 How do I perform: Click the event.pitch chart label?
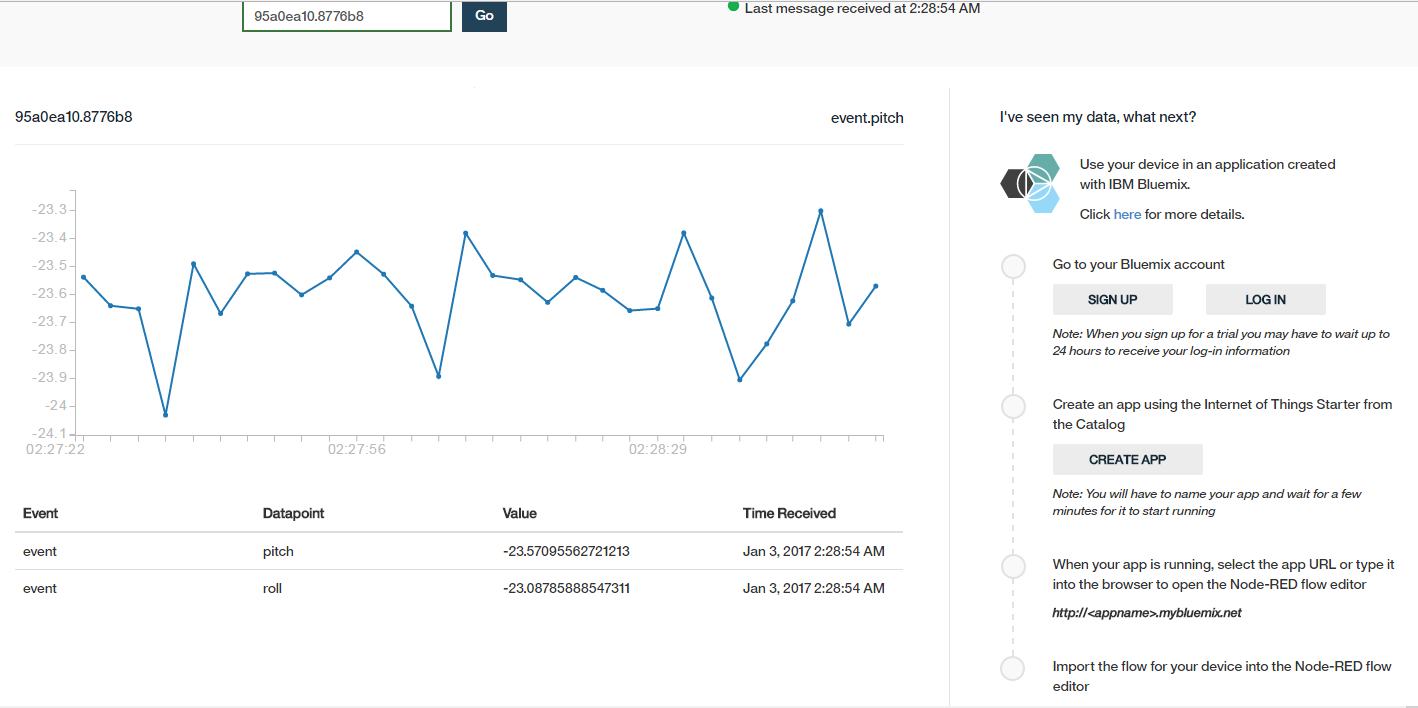tap(867, 118)
